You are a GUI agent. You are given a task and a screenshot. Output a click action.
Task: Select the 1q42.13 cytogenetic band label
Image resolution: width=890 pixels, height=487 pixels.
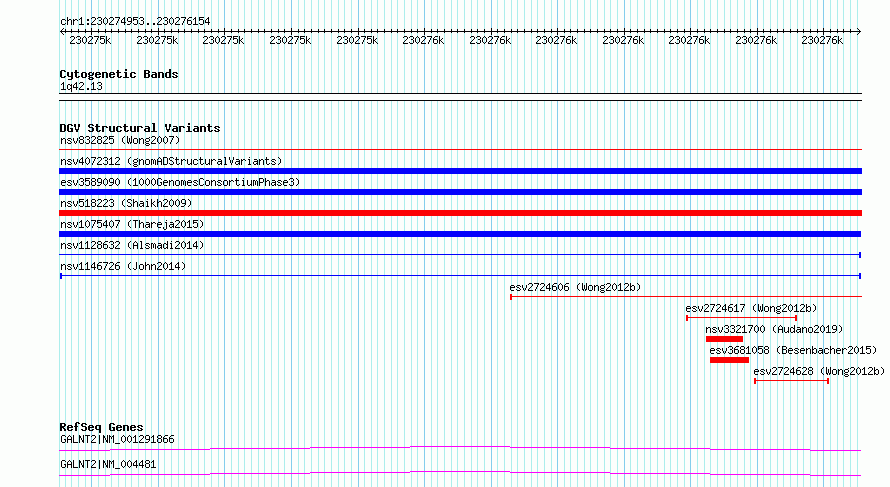pos(81,86)
